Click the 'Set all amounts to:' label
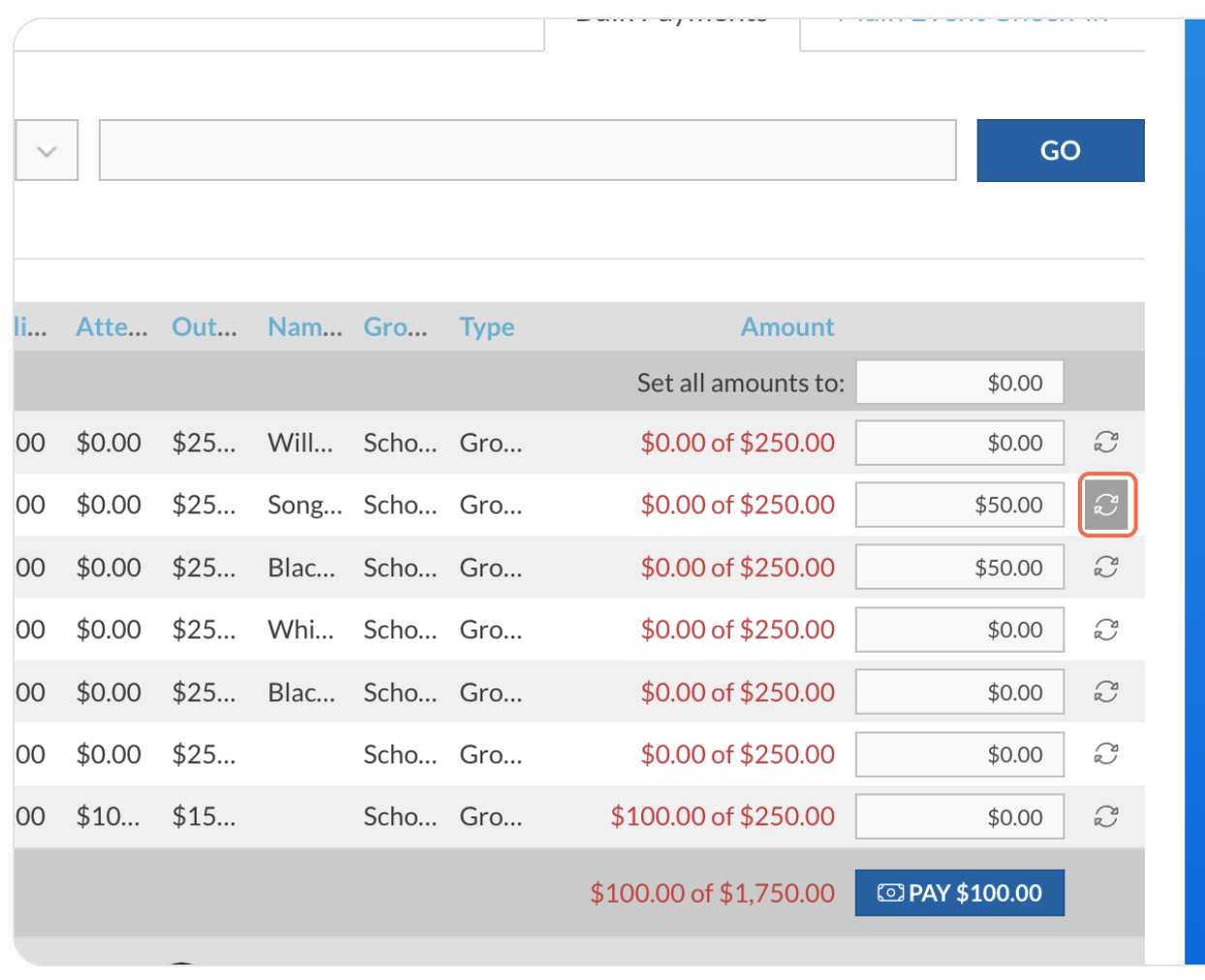Image resolution: width=1205 pixels, height=980 pixels. pyautogui.click(x=741, y=383)
